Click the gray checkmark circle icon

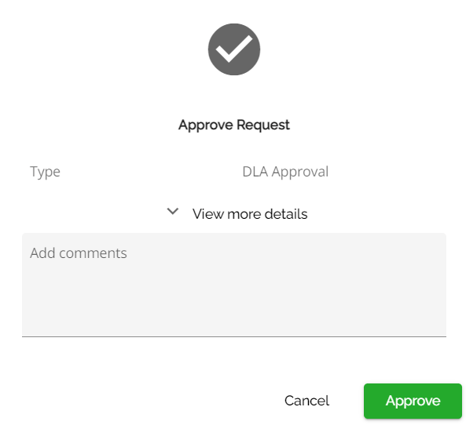(234, 49)
